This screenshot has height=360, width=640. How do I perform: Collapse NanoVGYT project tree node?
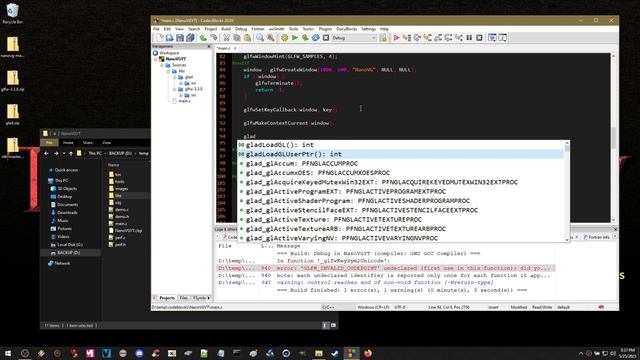156,59
